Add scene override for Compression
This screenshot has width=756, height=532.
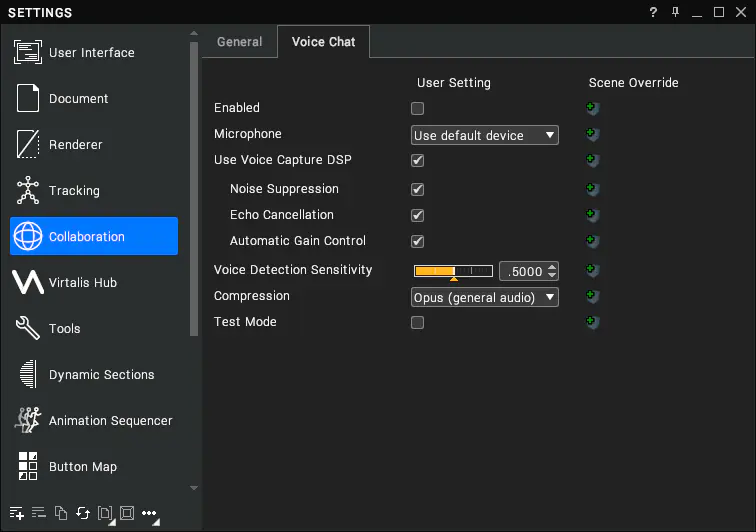click(x=593, y=296)
